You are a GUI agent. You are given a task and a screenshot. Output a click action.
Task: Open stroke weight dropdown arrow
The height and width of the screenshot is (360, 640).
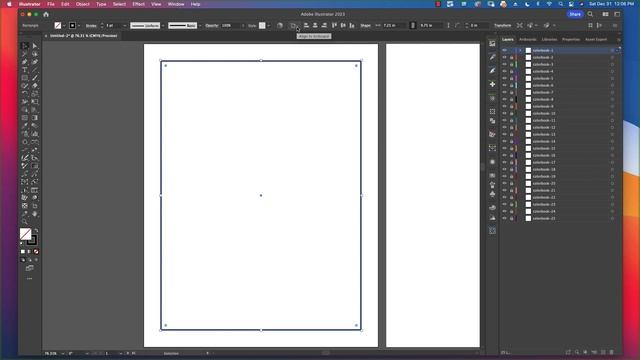click(x=124, y=25)
